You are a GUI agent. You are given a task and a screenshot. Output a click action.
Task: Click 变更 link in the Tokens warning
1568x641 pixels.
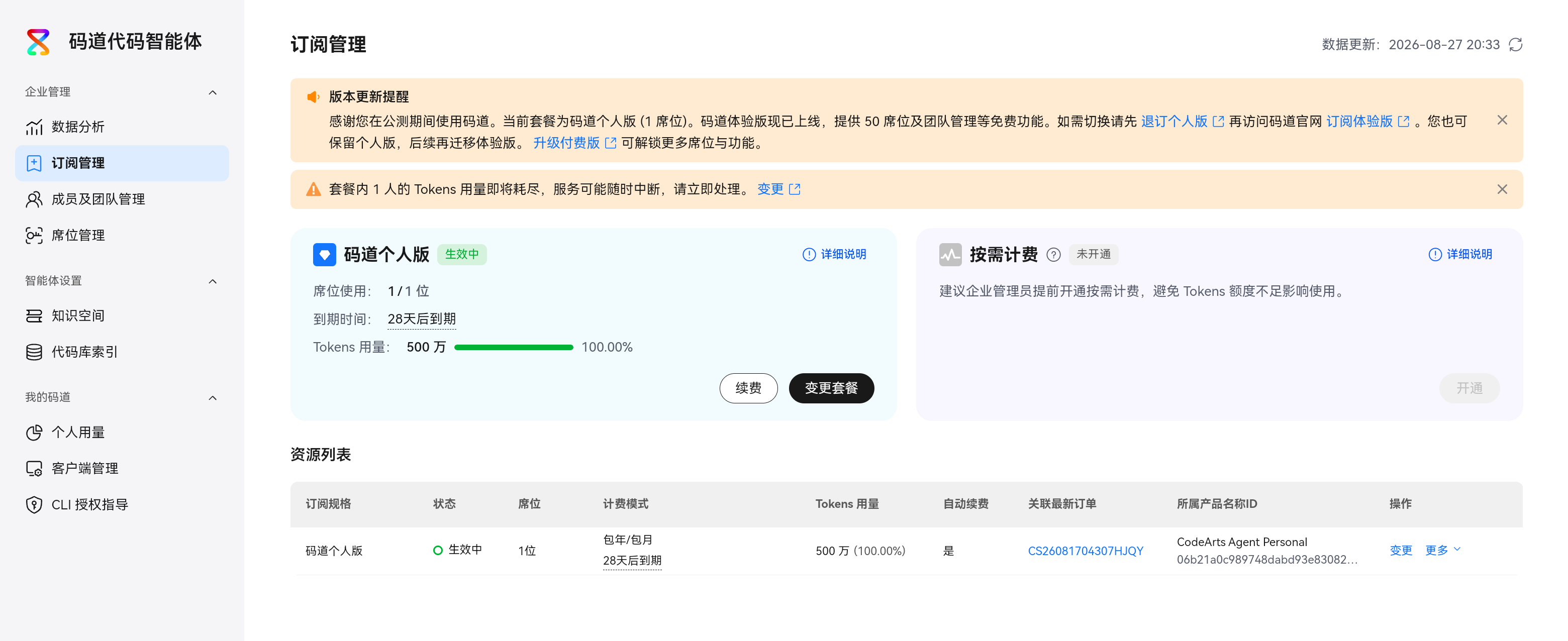770,189
